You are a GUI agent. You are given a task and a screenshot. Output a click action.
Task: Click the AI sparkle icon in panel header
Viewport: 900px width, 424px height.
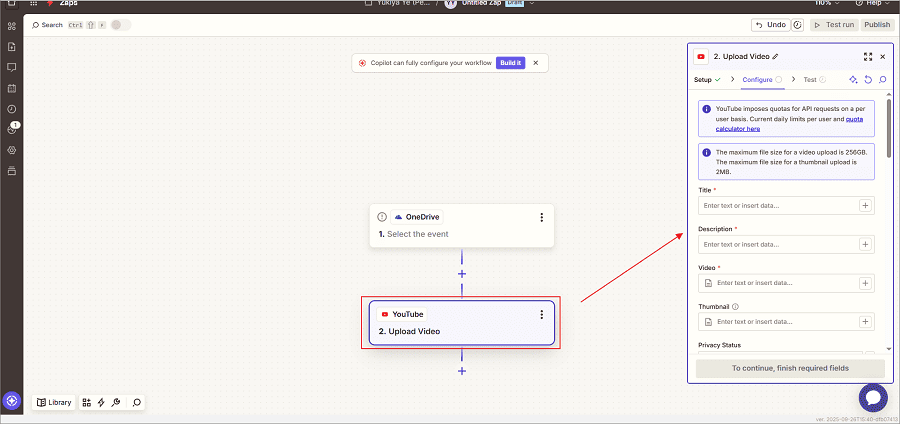tap(853, 80)
